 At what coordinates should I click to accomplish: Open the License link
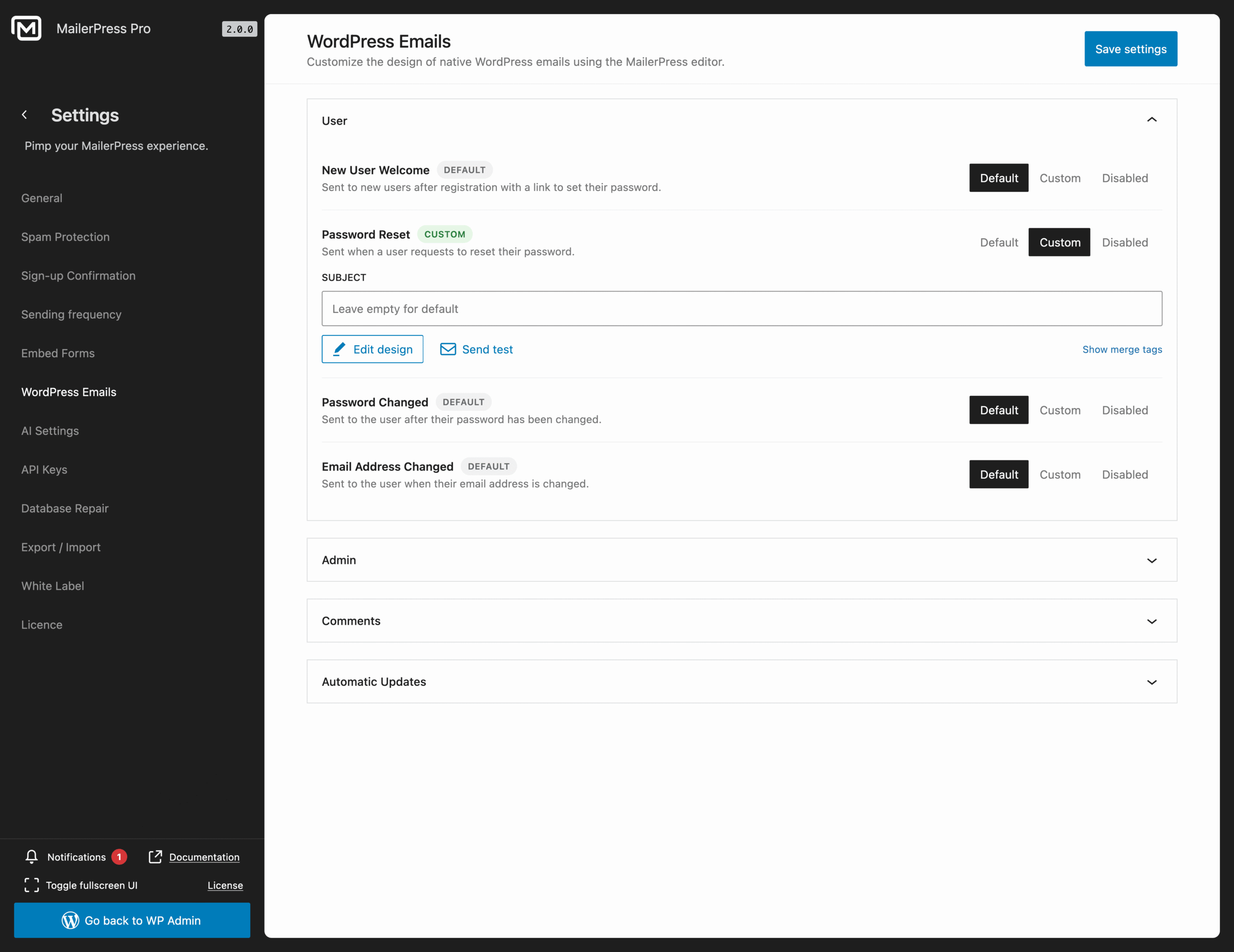click(225, 885)
